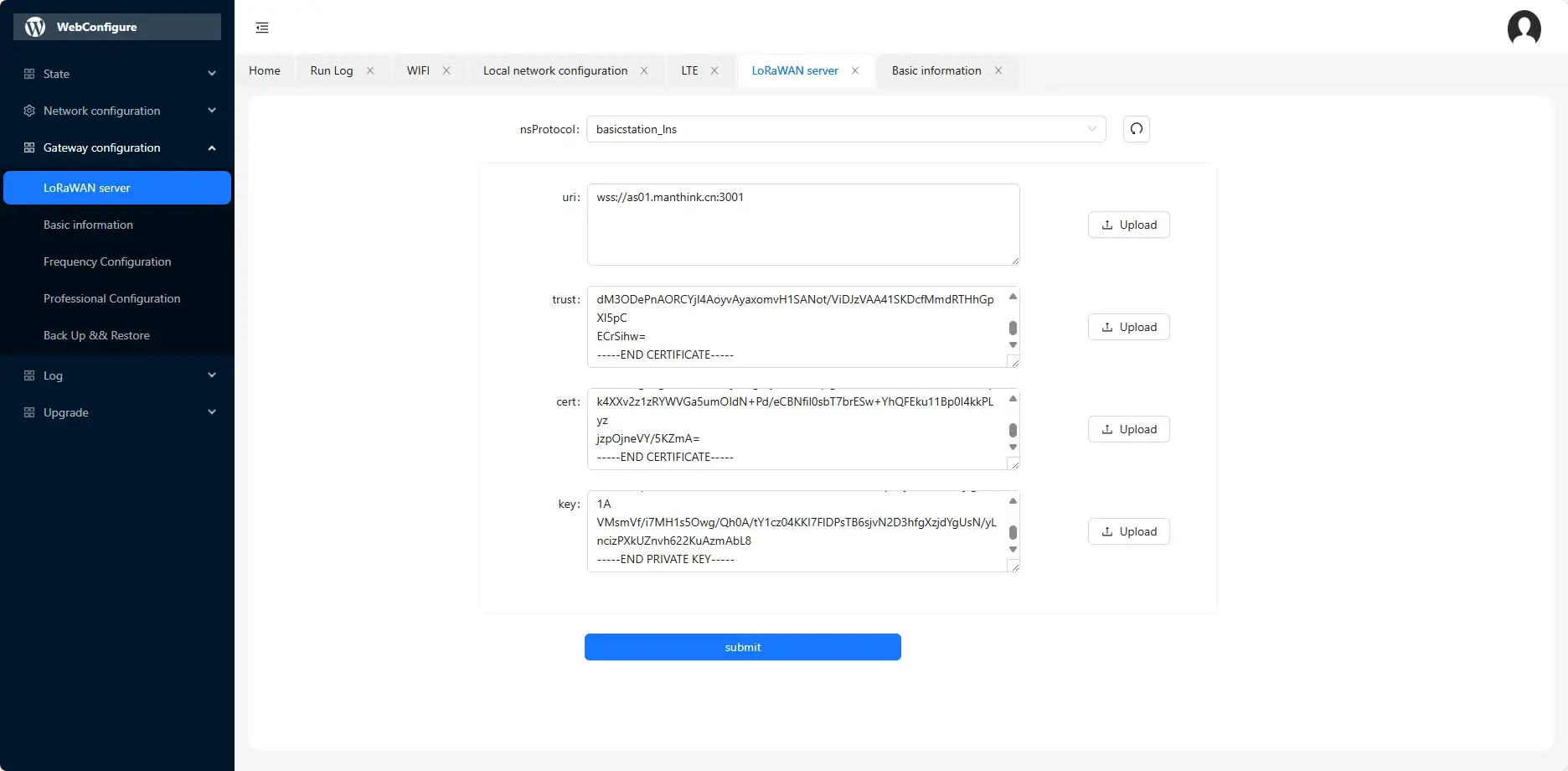Expand the Upgrade sidebar menu
This screenshot has width=1568, height=771.
point(212,412)
